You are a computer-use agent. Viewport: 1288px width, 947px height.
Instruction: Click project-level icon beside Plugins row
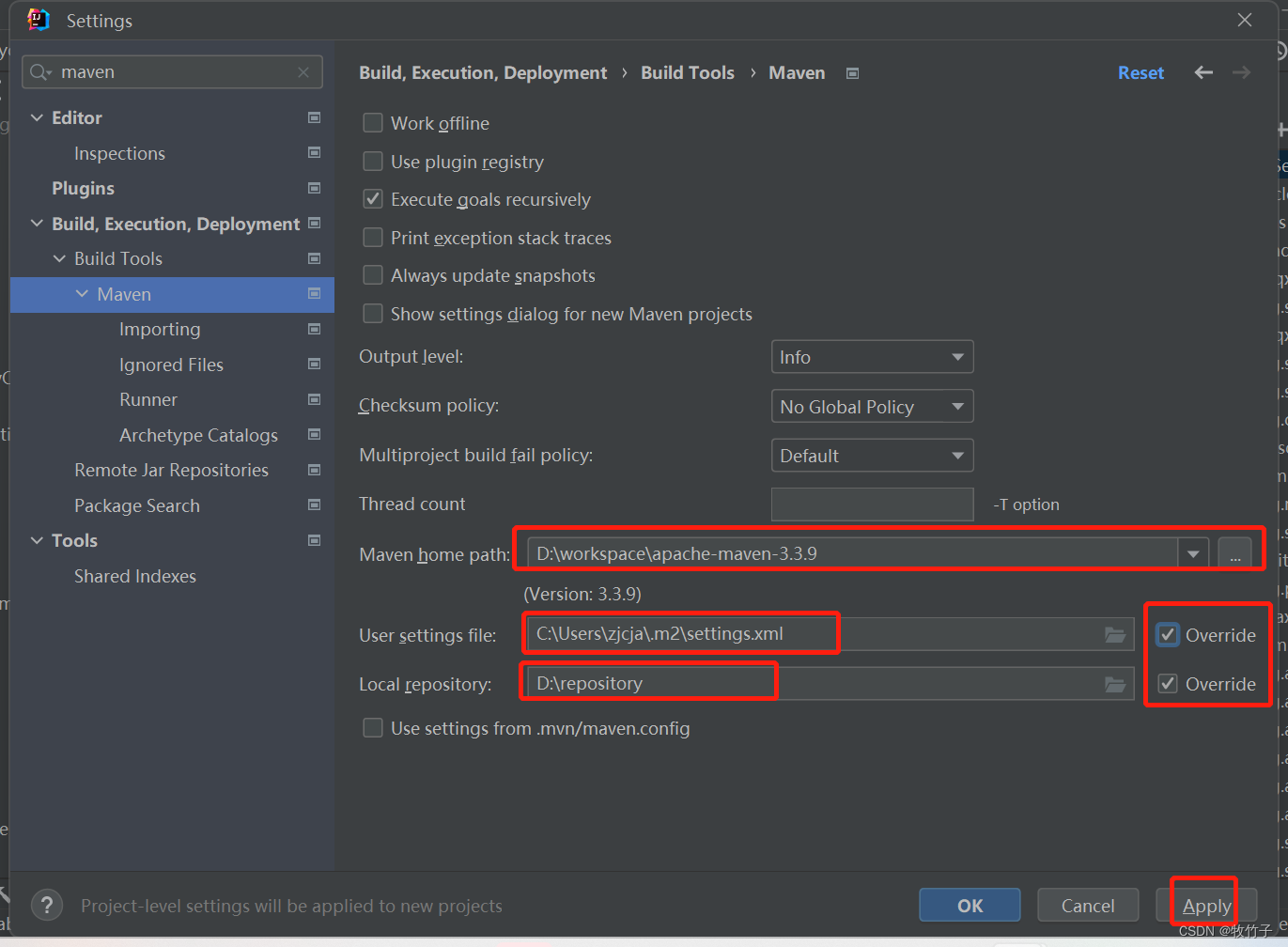tap(314, 188)
